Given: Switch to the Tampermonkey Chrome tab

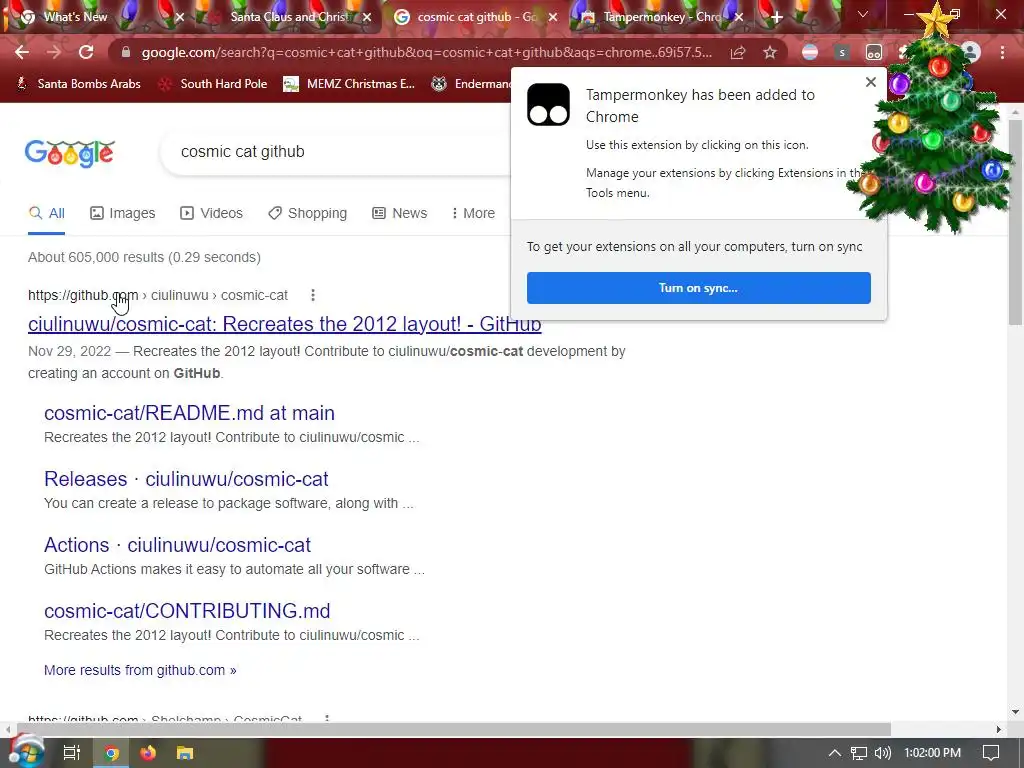Looking at the screenshot, I should (x=661, y=17).
